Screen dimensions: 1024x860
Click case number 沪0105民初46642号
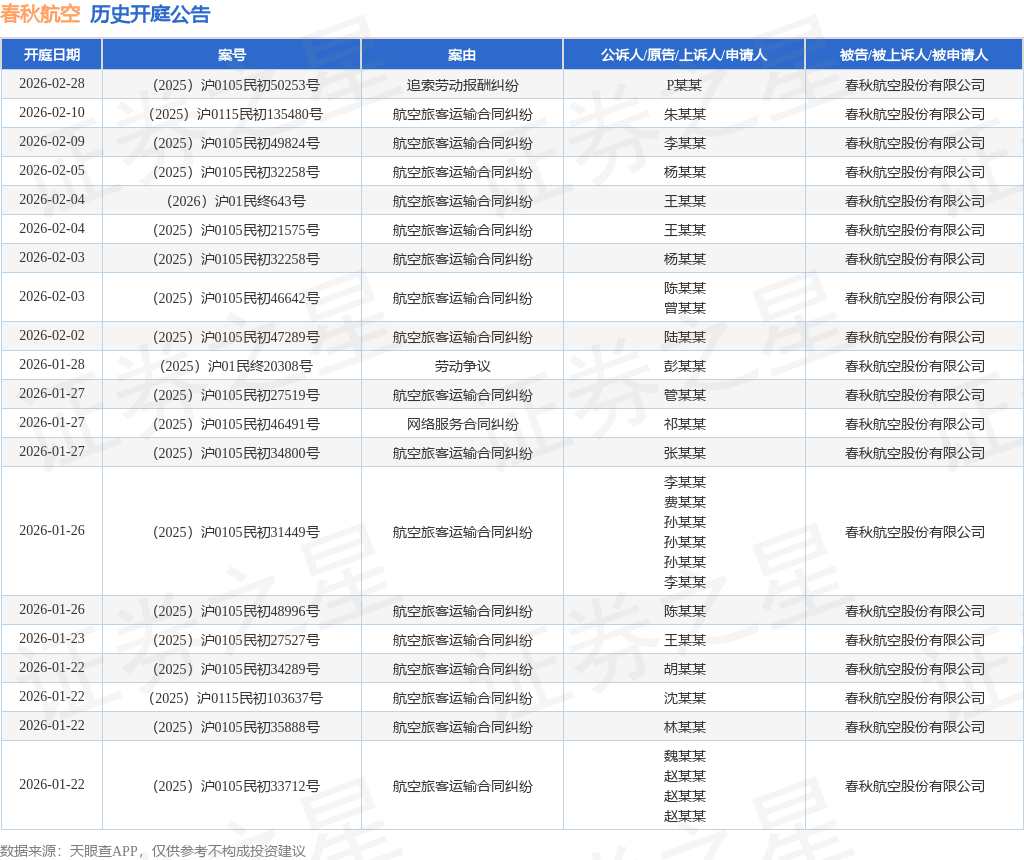pos(236,298)
